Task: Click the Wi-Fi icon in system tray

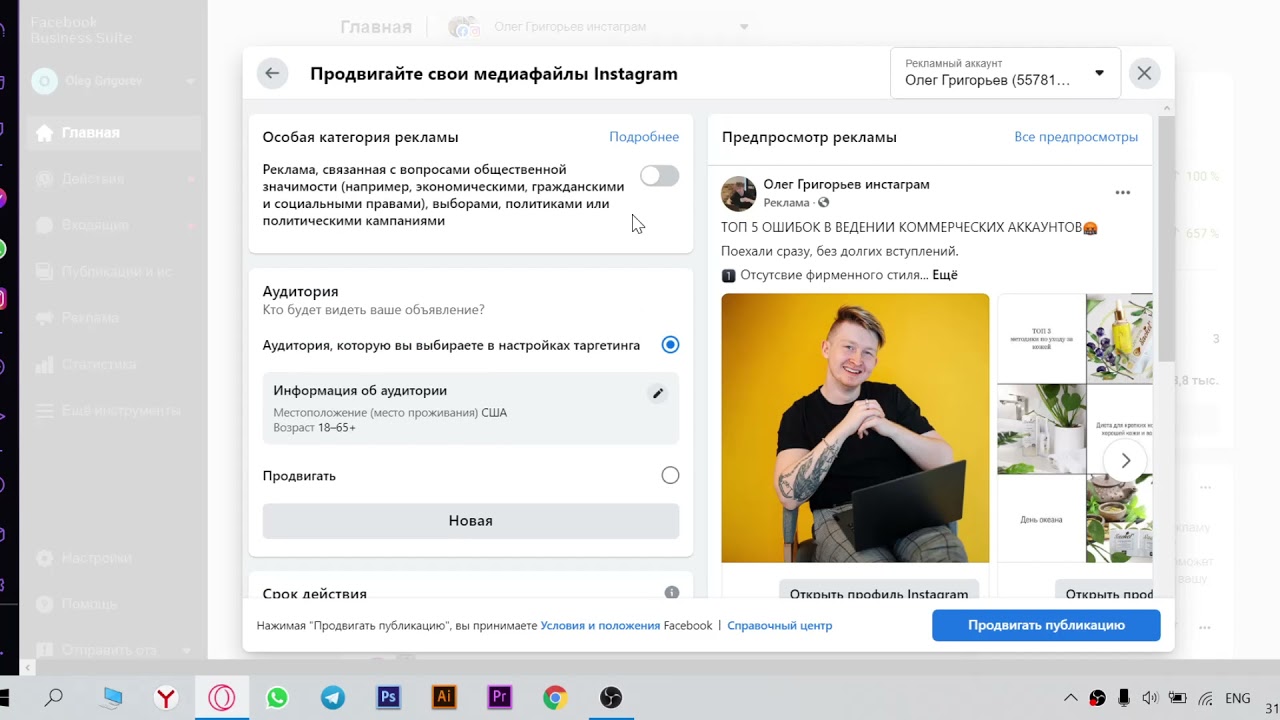Action: pos(1207,698)
